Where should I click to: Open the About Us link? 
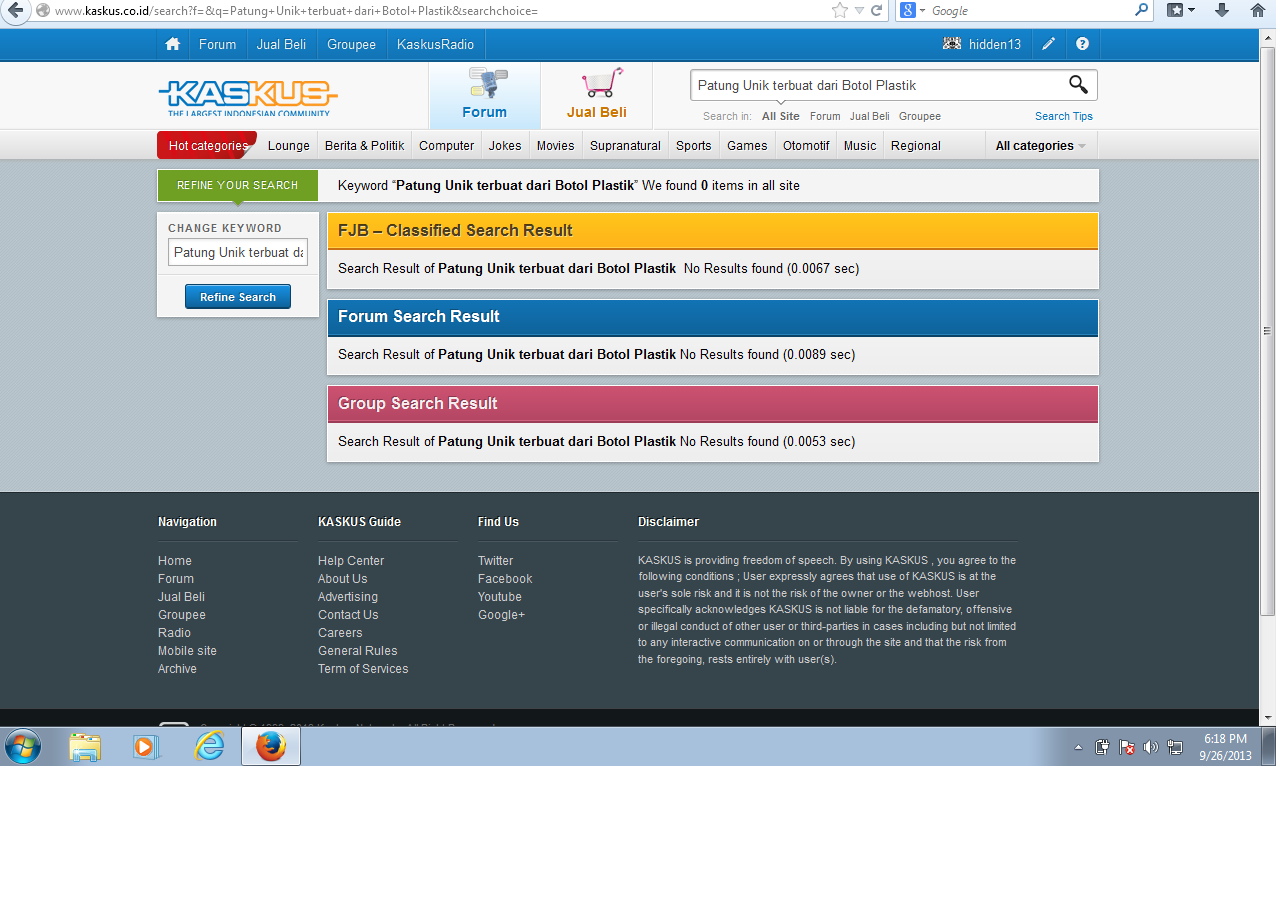(343, 579)
